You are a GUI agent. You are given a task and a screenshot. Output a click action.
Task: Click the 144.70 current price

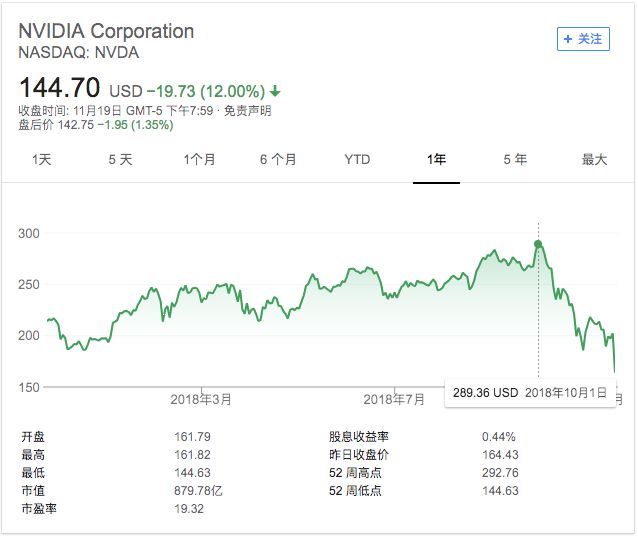[x=59, y=88]
